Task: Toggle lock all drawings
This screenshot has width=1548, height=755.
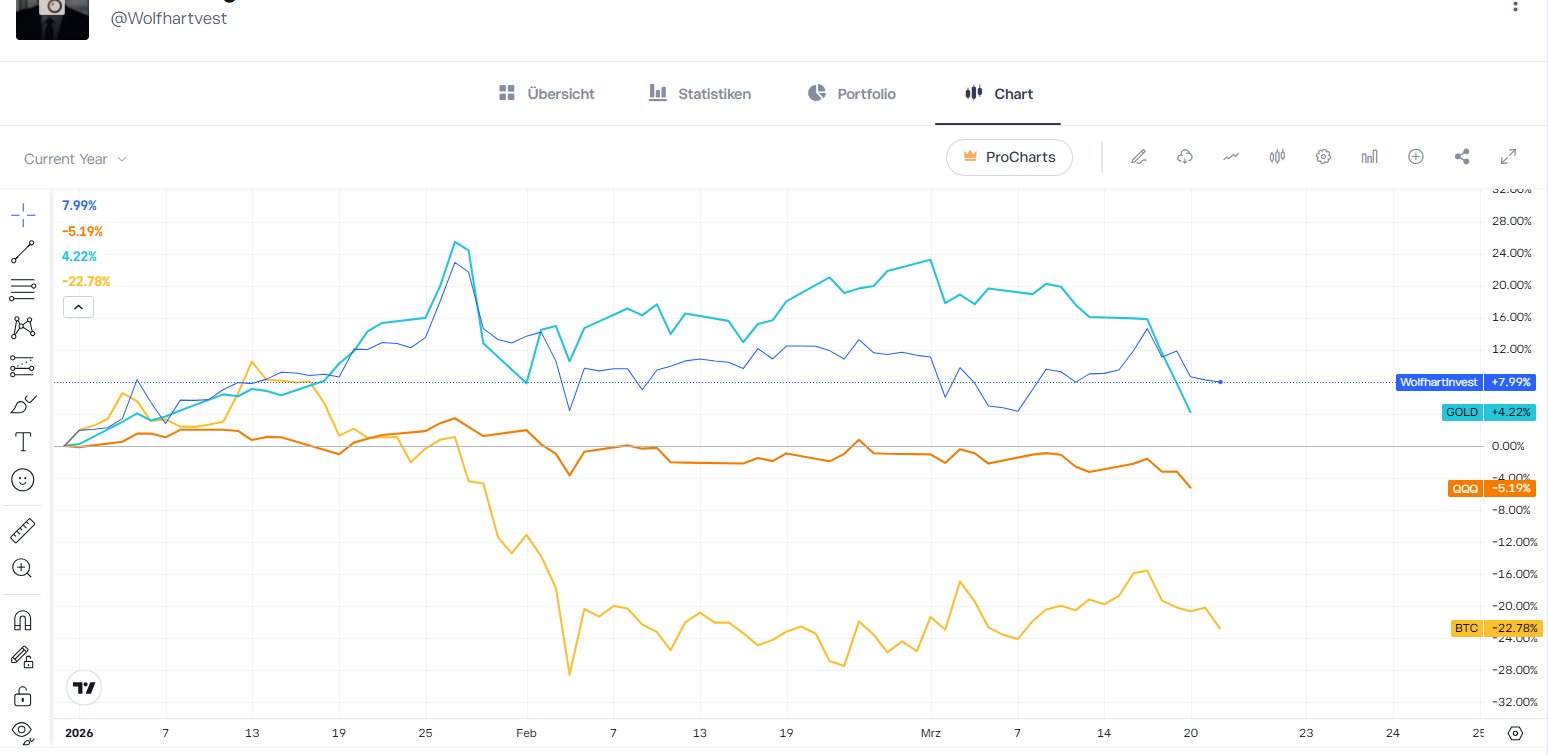Action: click(x=22, y=696)
